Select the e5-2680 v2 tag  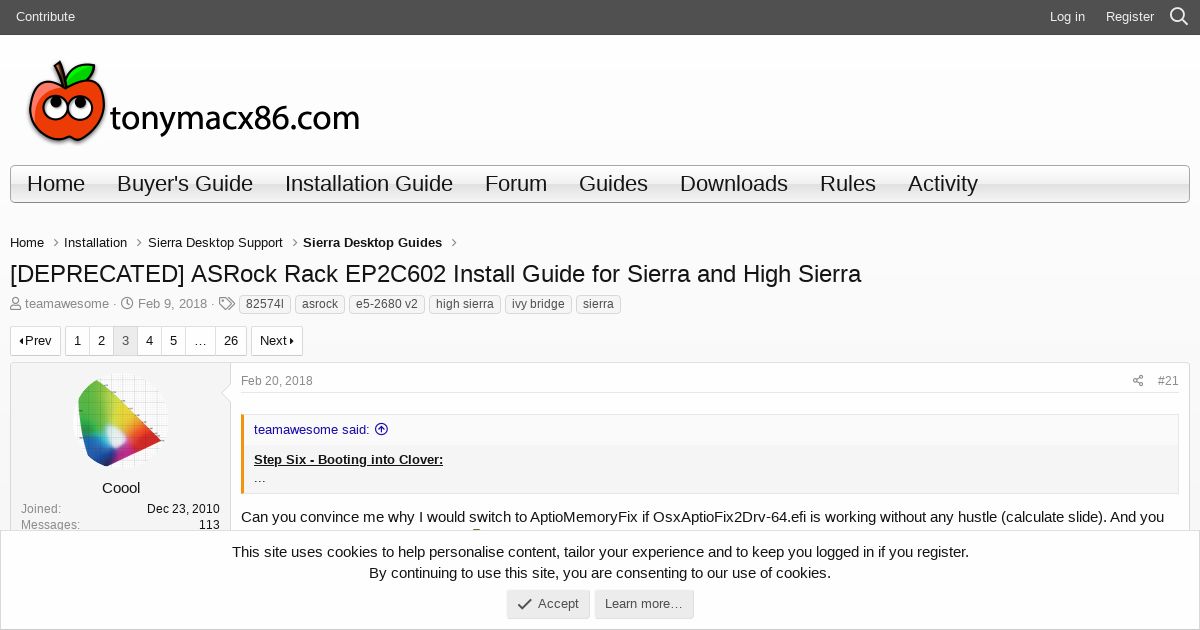(x=387, y=304)
